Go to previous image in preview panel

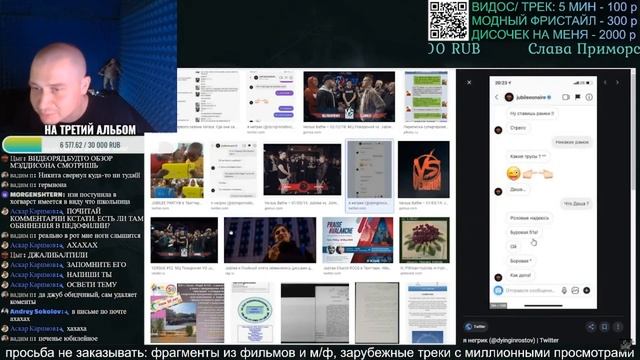pyautogui.click(x=605, y=82)
